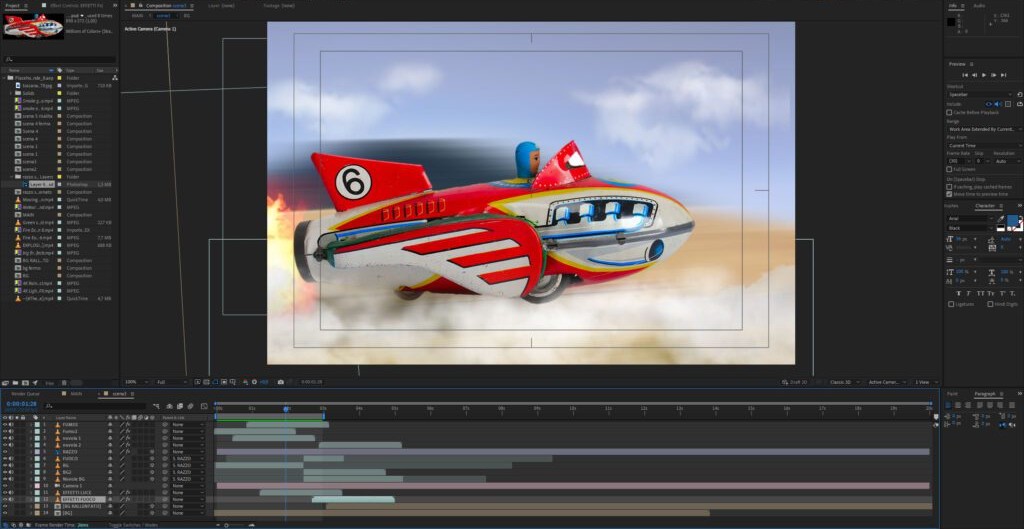Toggle the hide shy layers switch
This screenshot has height=529, width=1024.
[169, 406]
